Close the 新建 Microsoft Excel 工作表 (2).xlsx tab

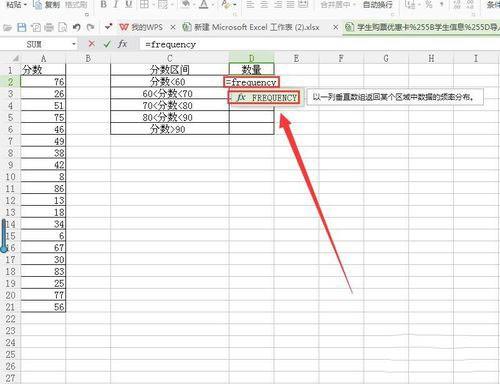[x=336, y=27]
